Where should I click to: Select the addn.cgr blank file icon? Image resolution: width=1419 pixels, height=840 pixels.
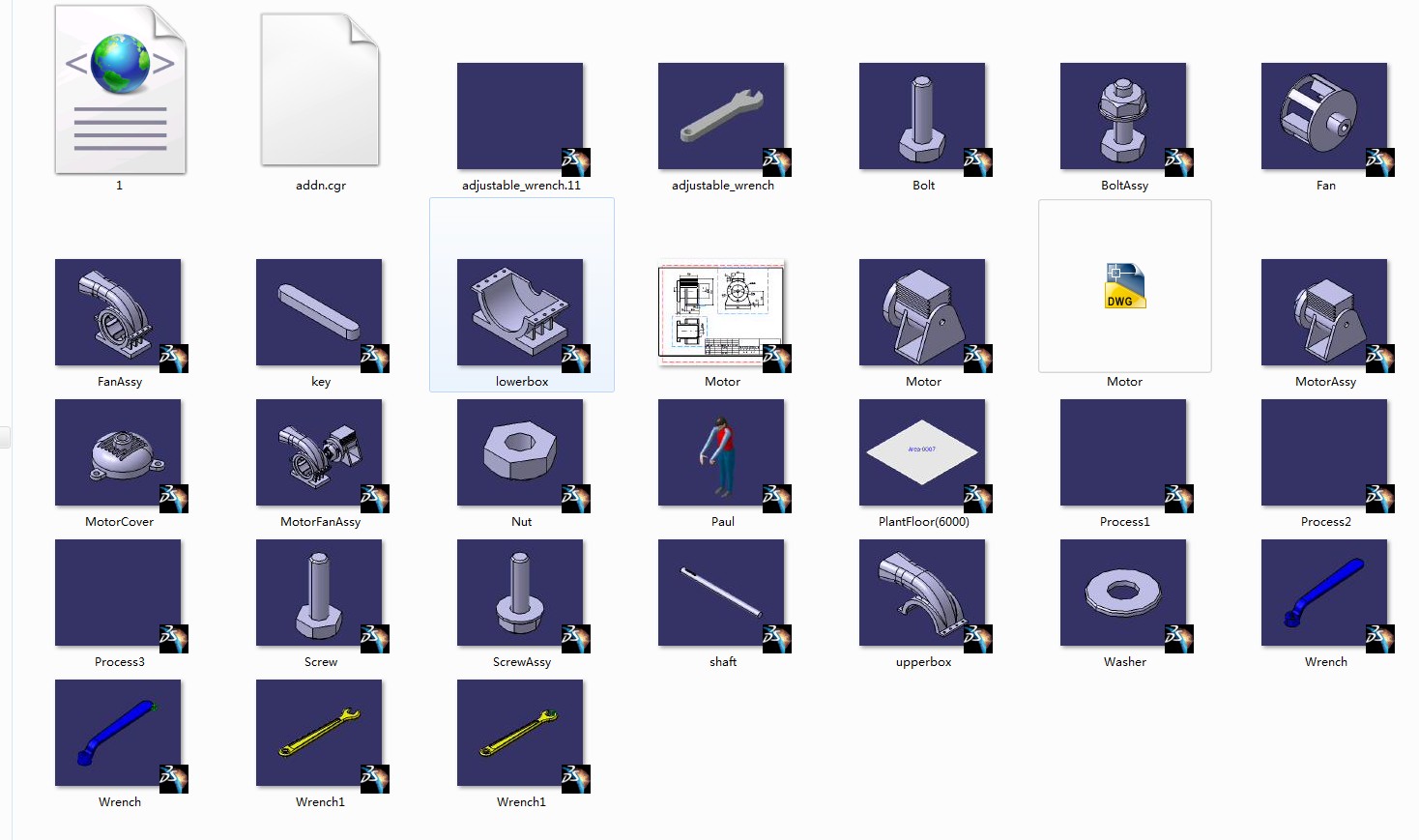pyautogui.click(x=320, y=90)
